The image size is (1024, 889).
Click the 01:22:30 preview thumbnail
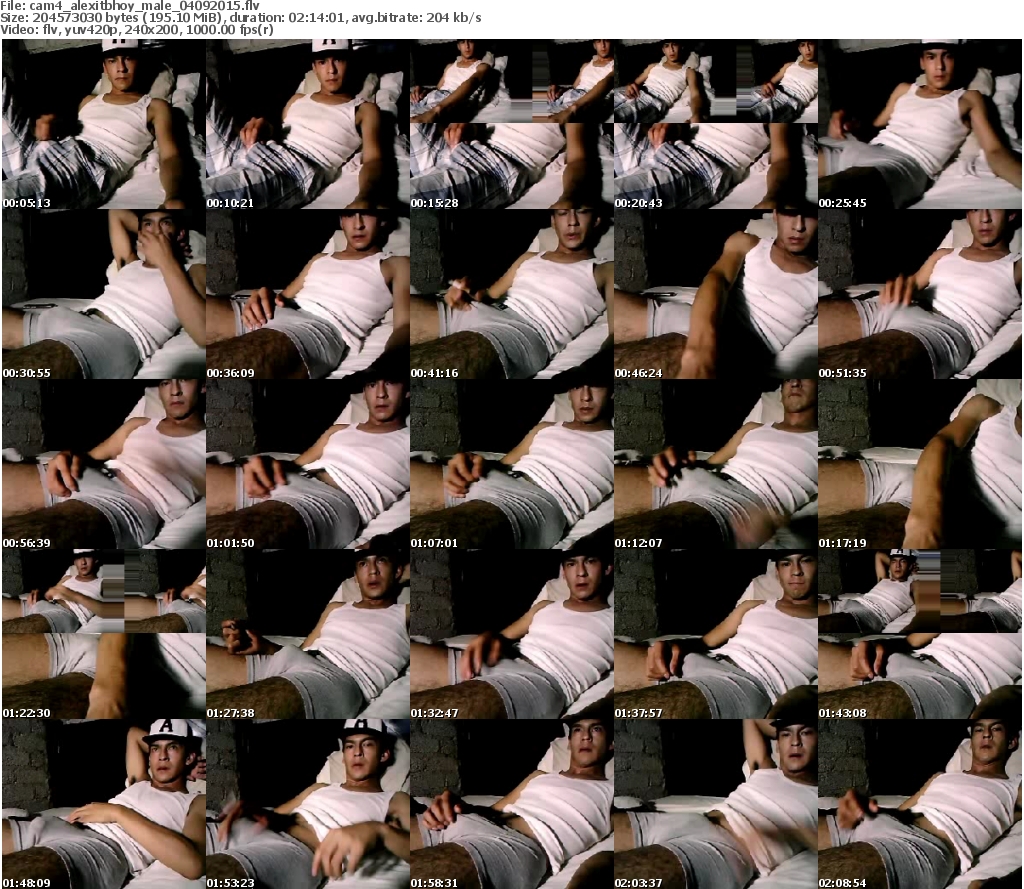pyautogui.click(x=104, y=634)
